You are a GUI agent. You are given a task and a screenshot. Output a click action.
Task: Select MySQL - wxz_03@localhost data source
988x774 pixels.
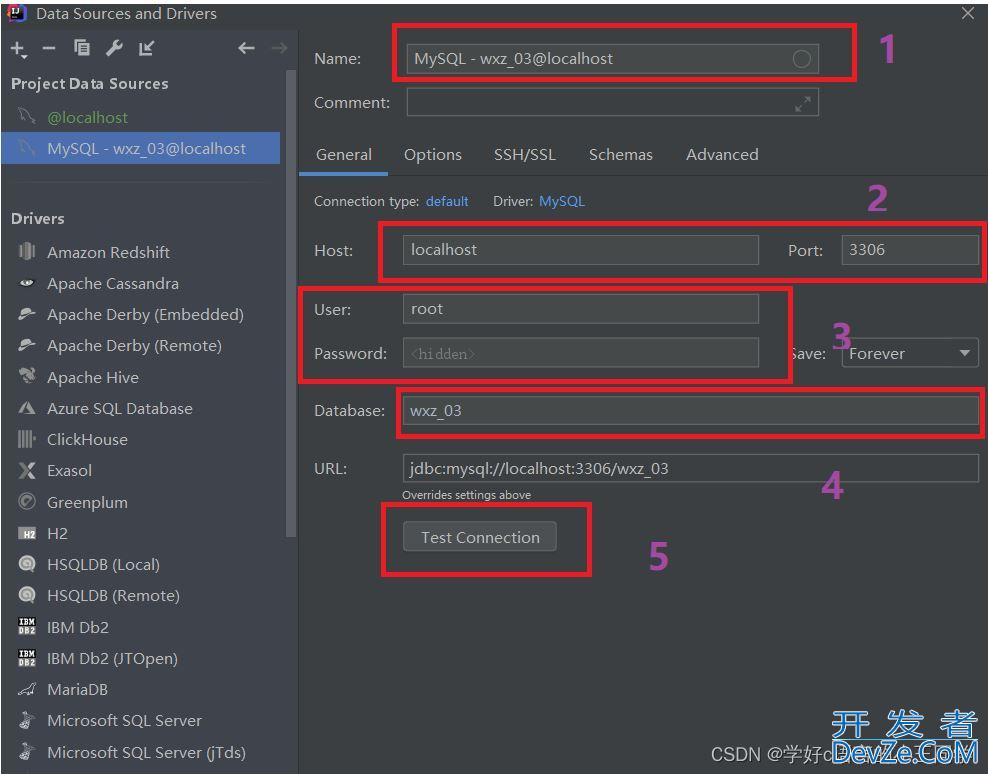[x=140, y=148]
